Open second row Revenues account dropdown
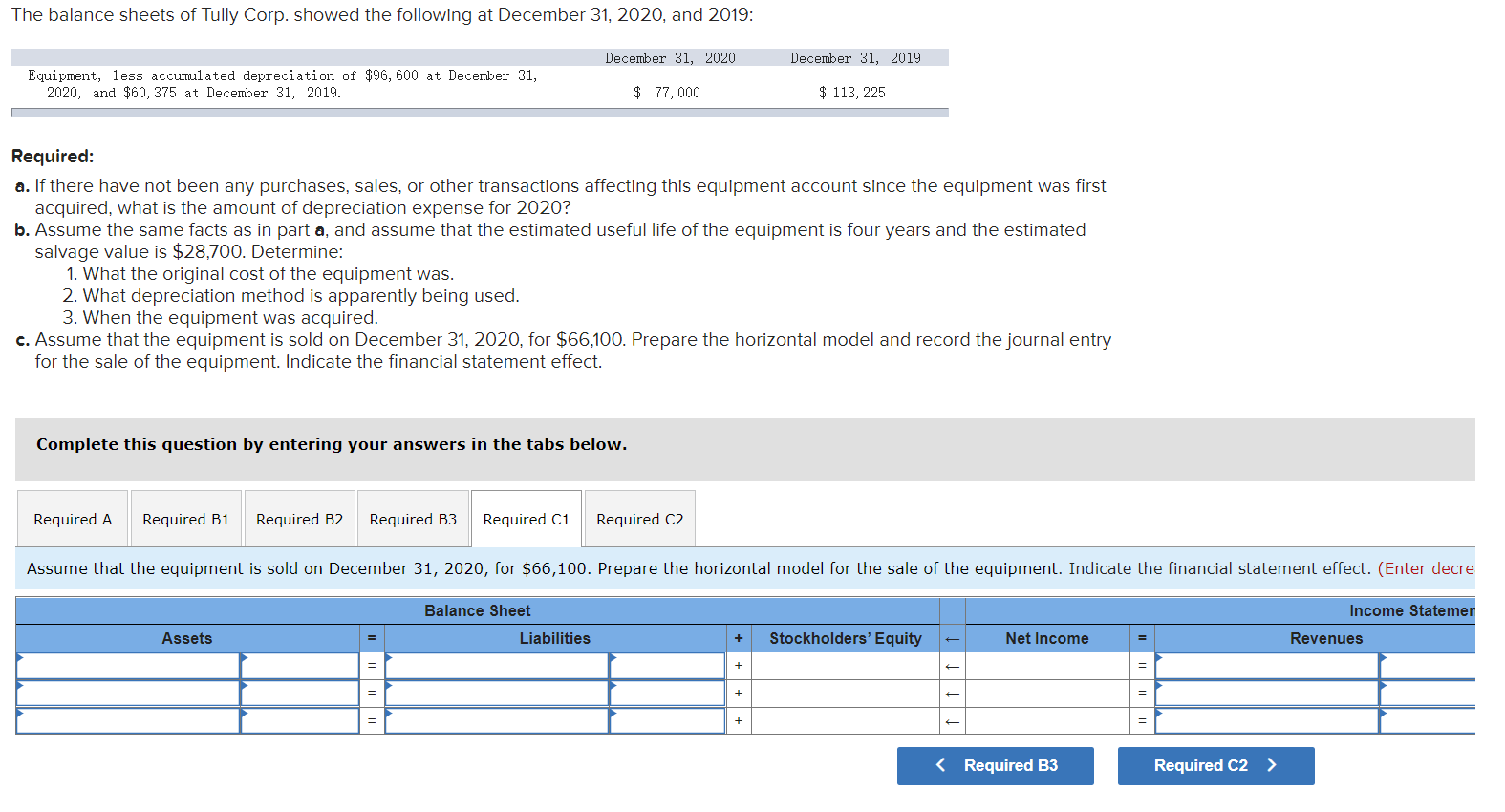This screenshot has height=812, width=1505. click(x=1267, y=694)
